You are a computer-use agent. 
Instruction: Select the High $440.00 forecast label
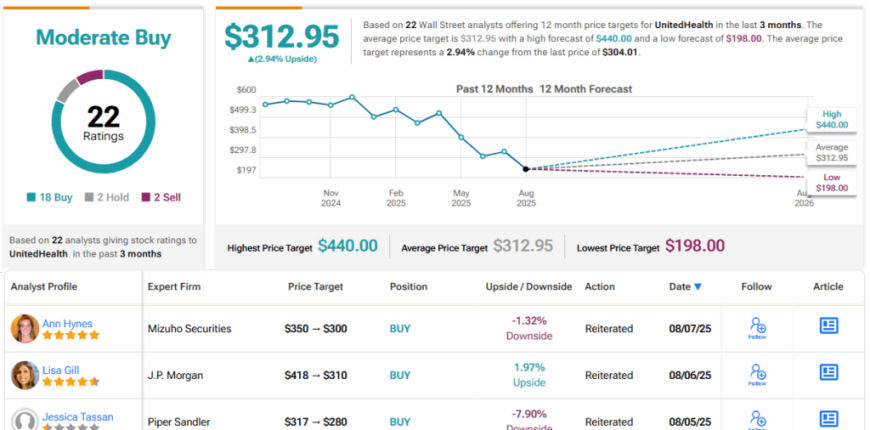(x=831, y=120)
